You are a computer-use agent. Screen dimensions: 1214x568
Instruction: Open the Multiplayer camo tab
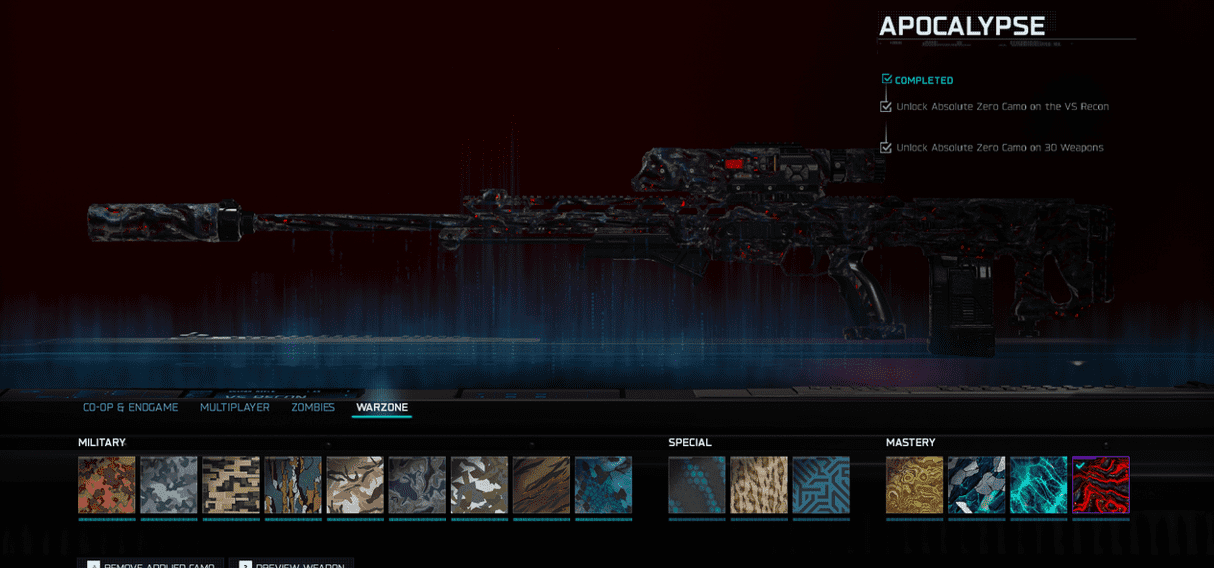pyautogui.click(x=235, y=408)
